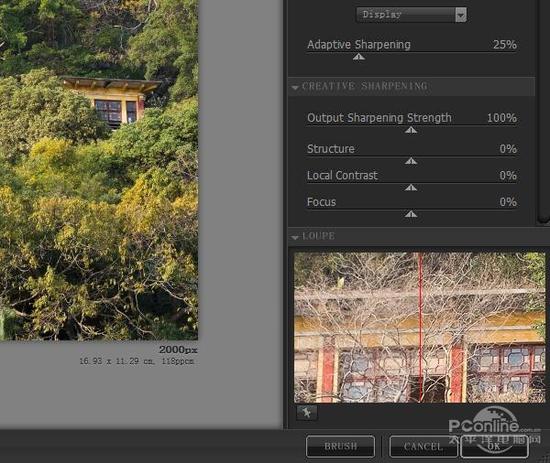Screen dimensions: 550x463
Task: Collapse the Loupe section
Action: point(295,237)
